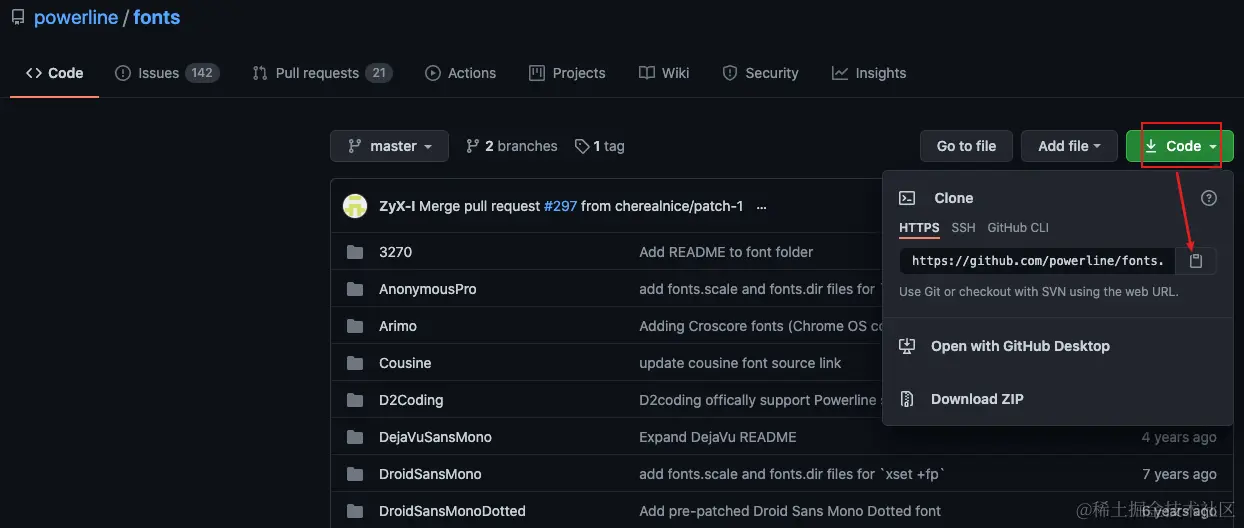
Task: Select the GitHub CLI clone tab
Action: click(1018, 228)
